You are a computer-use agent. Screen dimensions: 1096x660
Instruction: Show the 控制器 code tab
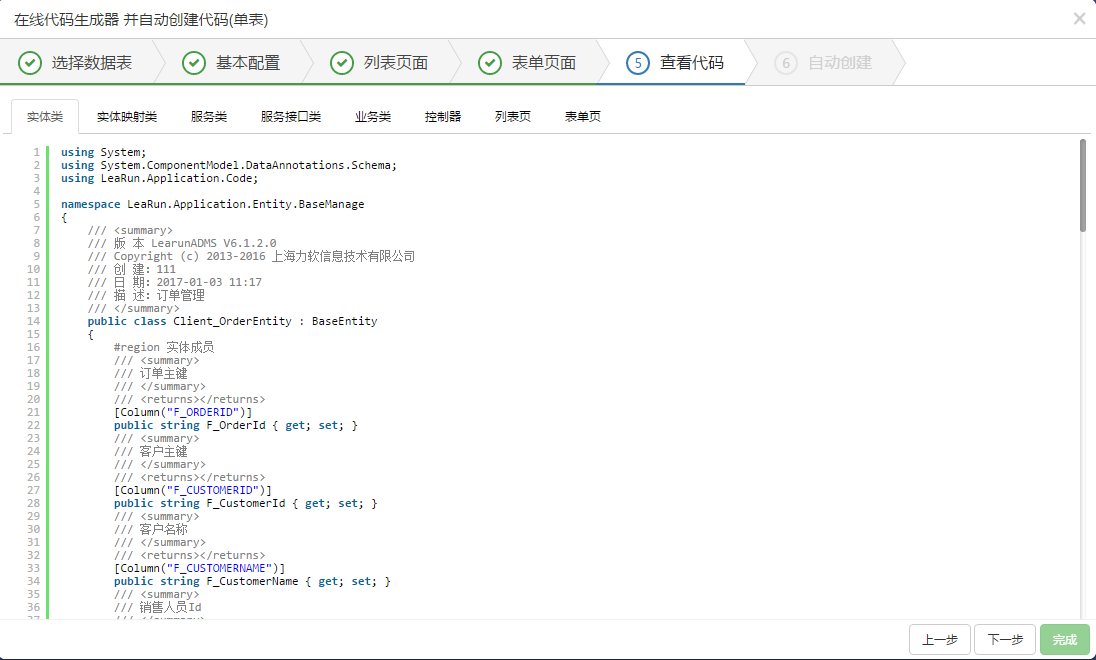point(443,117)
